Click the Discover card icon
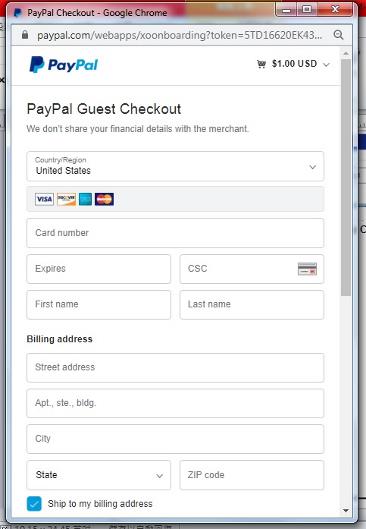This screenshot has height=529, width=366. 66,199
